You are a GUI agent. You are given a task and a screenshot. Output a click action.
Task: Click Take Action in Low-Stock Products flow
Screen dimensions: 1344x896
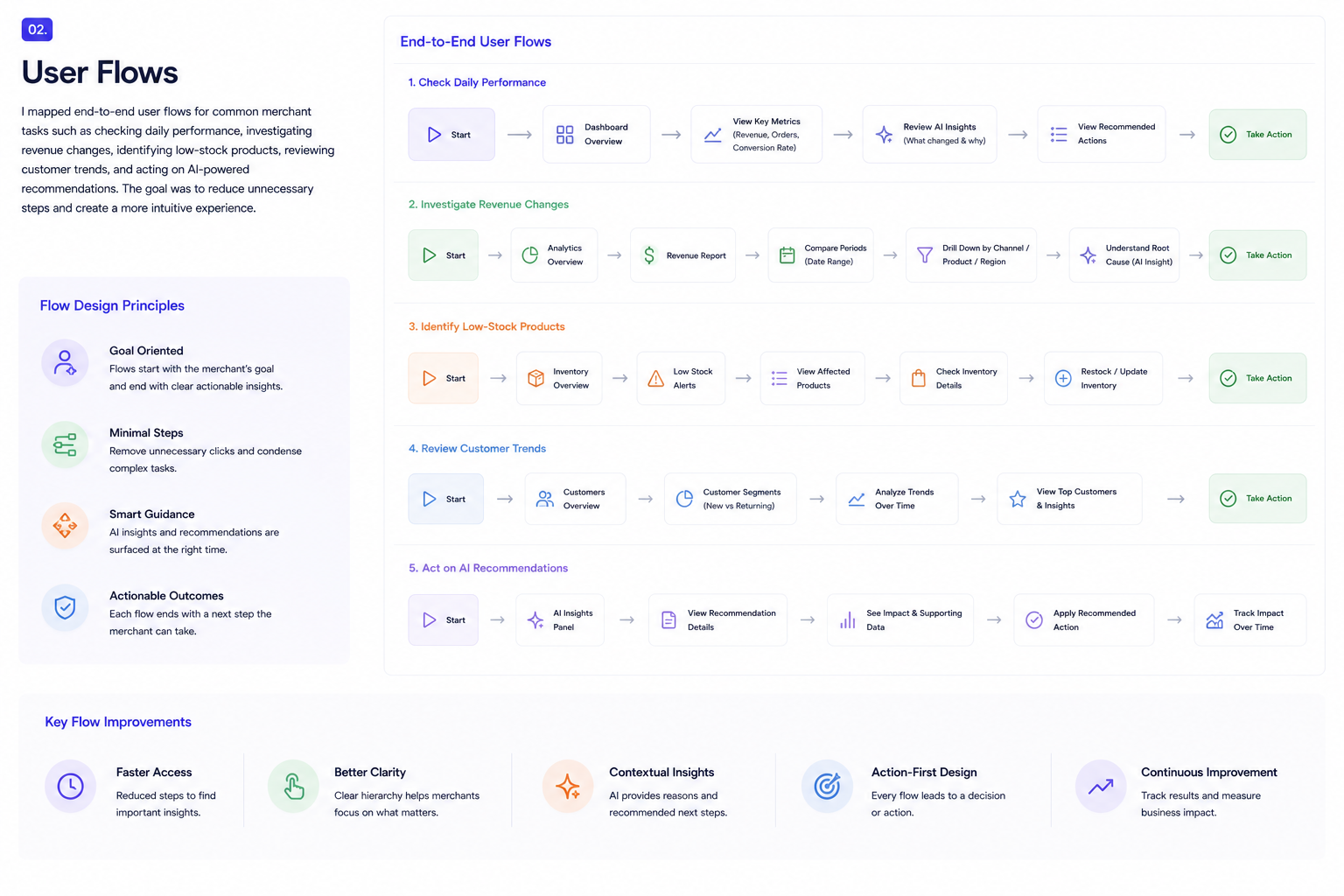[1257, 378]
